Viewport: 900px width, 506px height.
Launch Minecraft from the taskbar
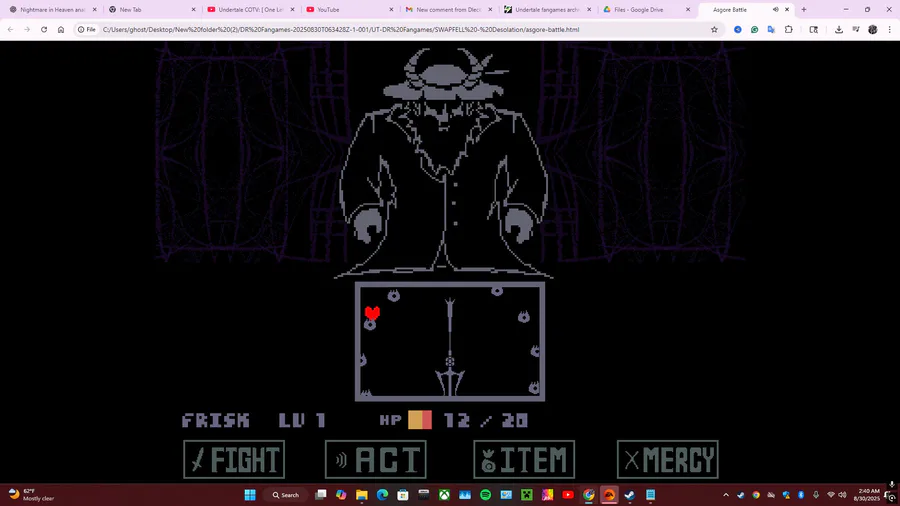tap(526, 495)
